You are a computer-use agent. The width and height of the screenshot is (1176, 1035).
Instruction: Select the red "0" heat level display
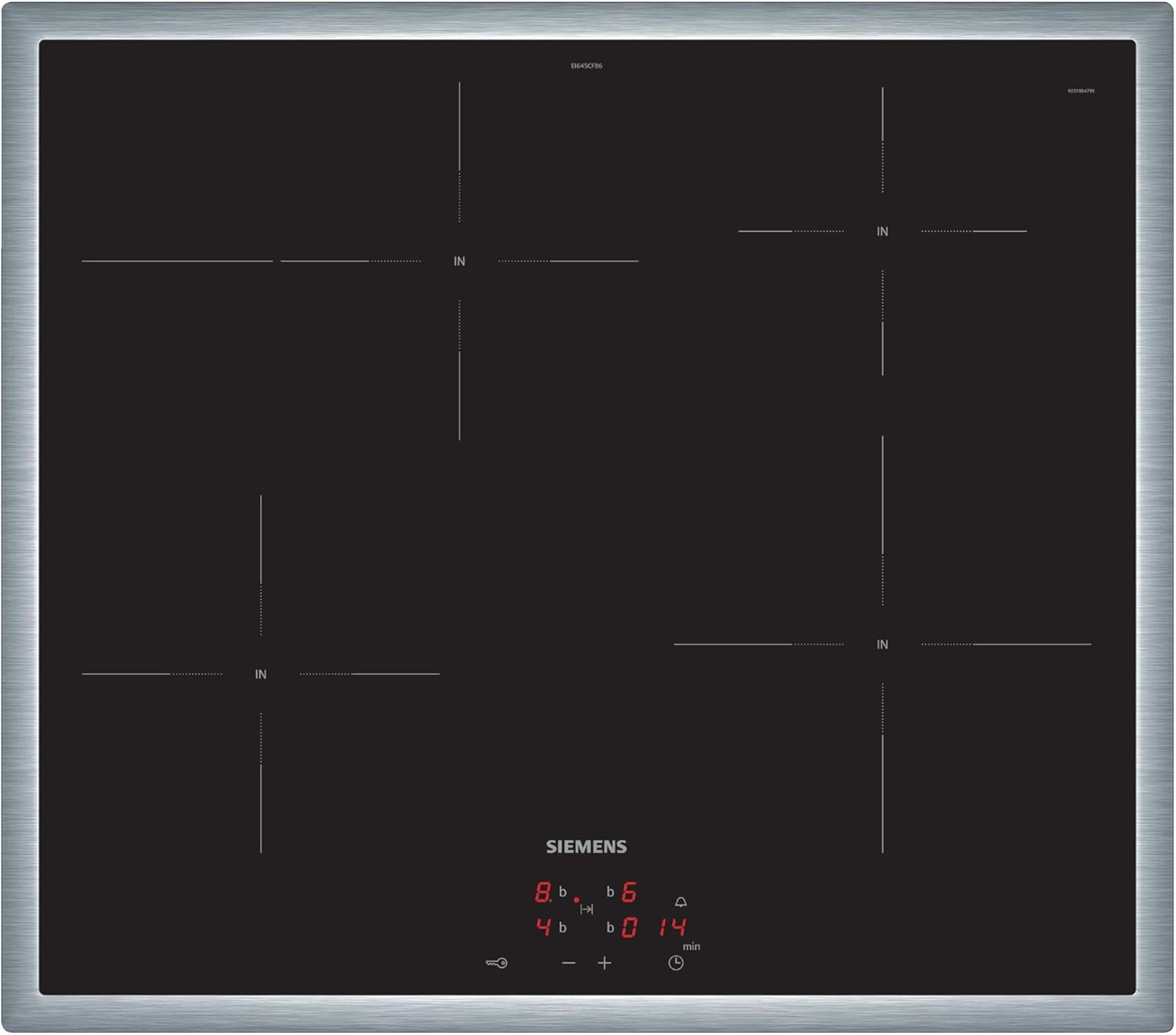tap(629, 928)
